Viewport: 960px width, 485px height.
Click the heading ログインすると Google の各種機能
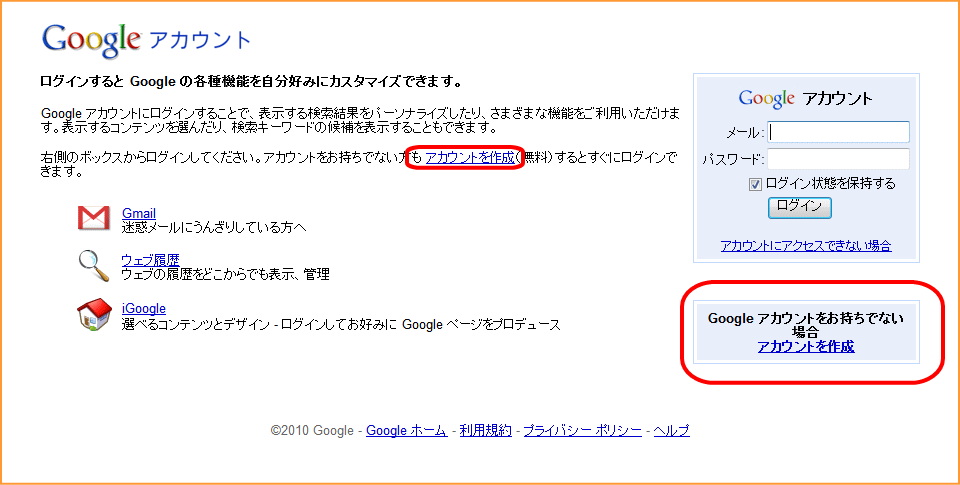pyautogui.click(x=250, y=81)
